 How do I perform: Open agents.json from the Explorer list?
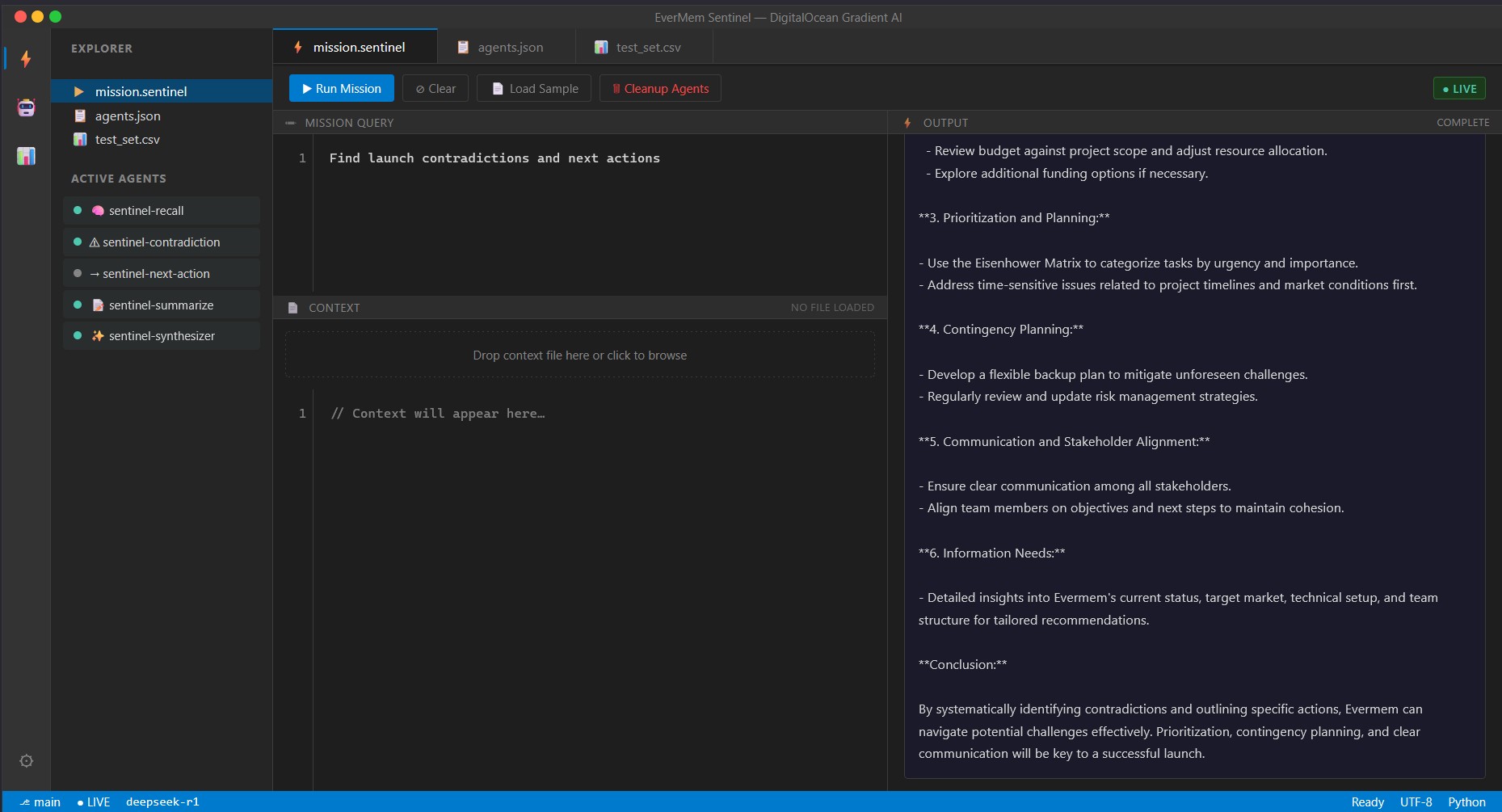(x=162, y=116)
